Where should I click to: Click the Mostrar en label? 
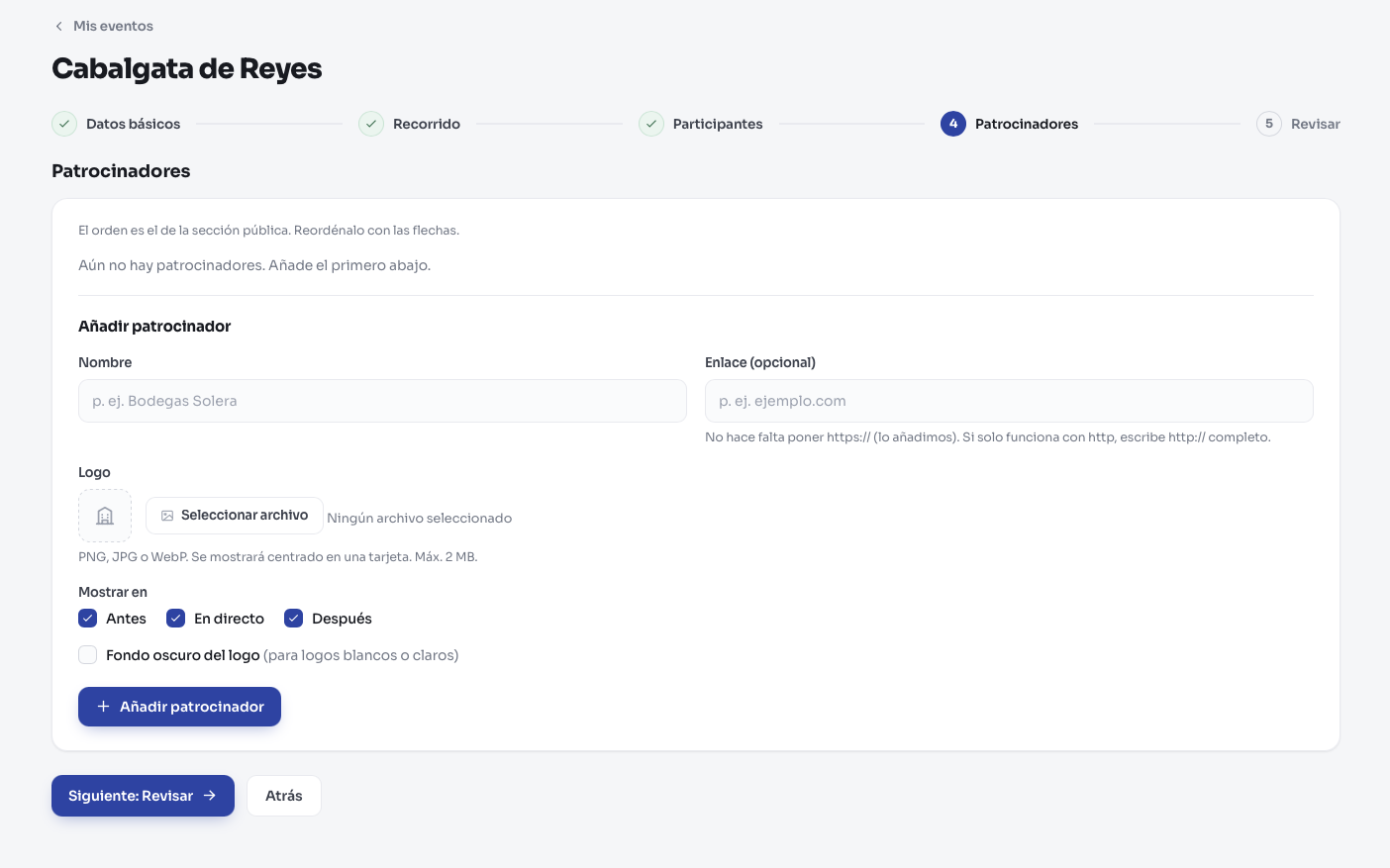click(x=113, y=592)
